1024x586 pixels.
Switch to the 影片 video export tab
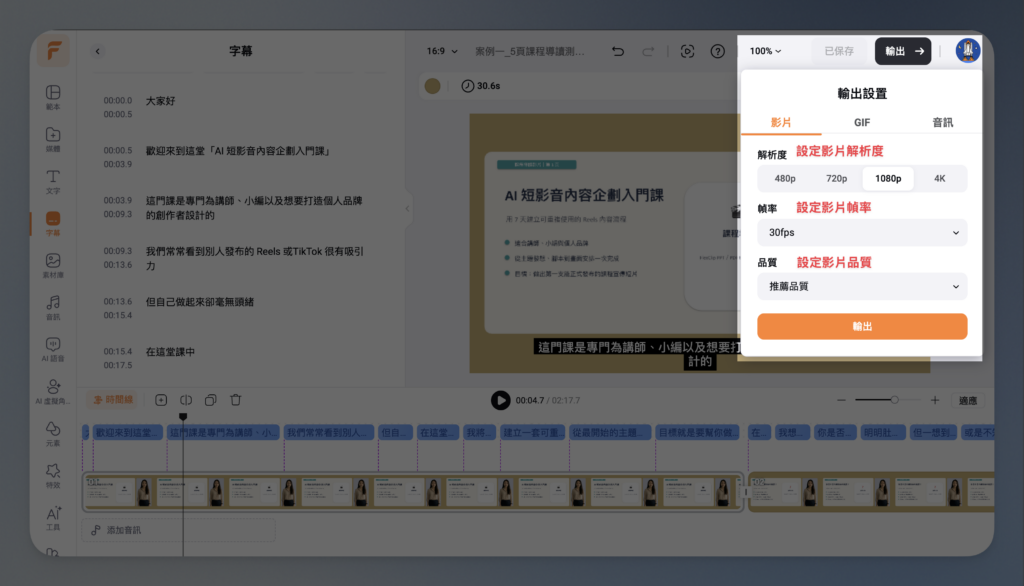[780, 122]
